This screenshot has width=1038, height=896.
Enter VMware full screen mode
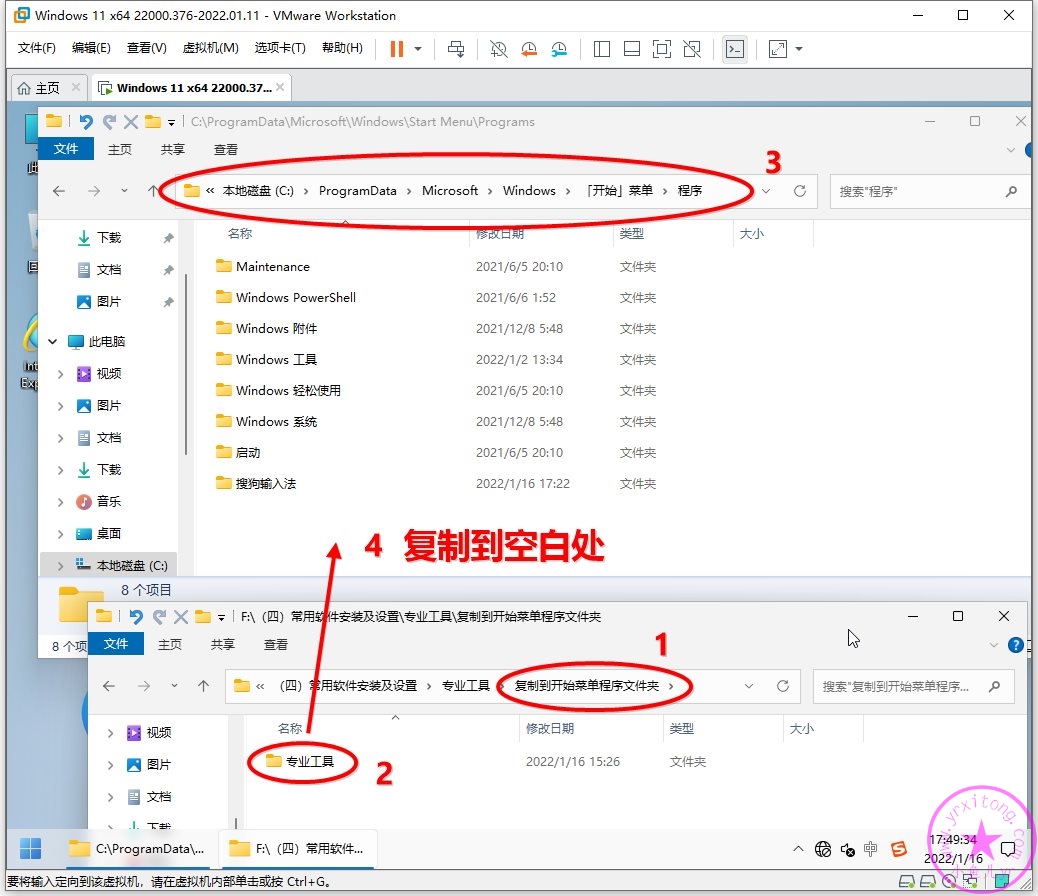click(662, 48)
